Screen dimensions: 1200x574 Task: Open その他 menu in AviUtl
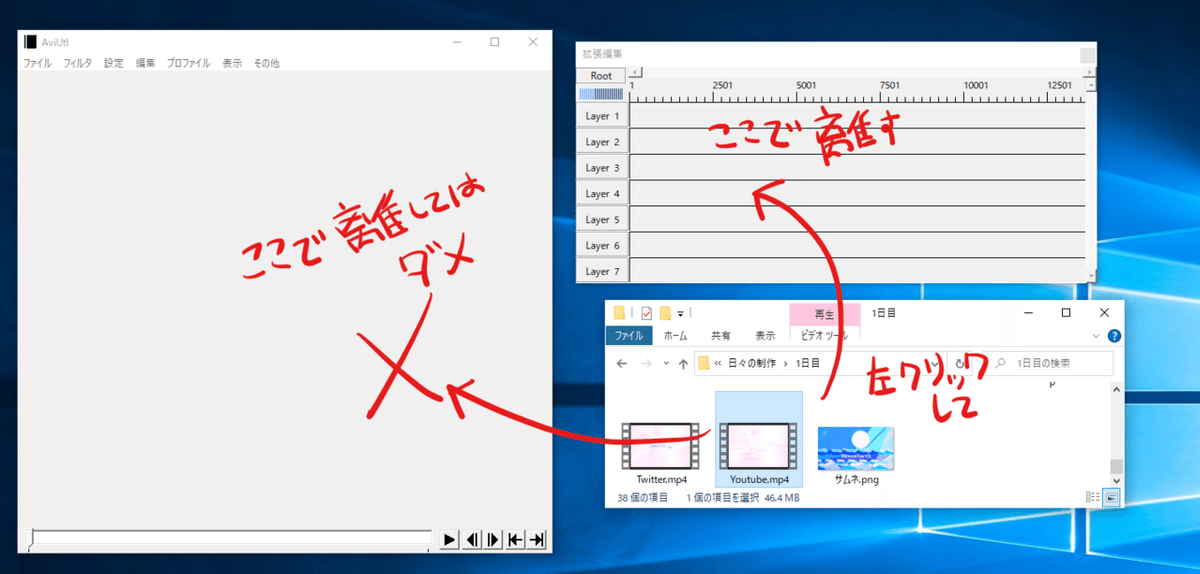pos(266,63)
